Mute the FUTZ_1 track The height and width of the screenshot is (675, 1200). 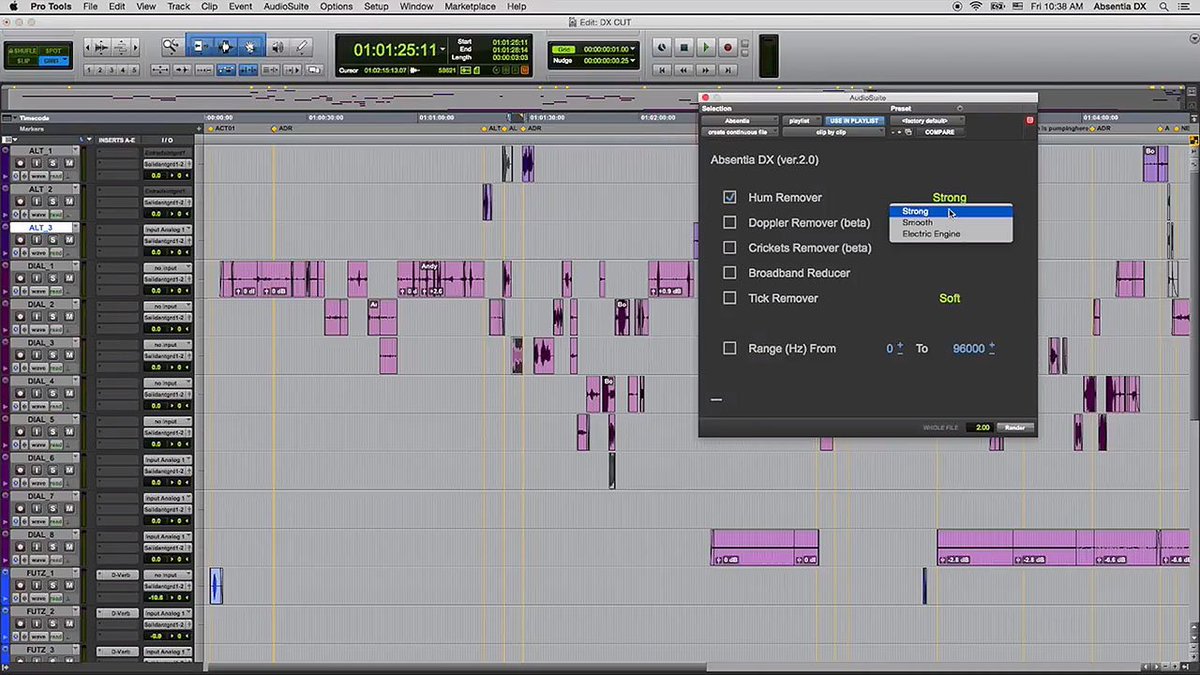coord(69,584)
